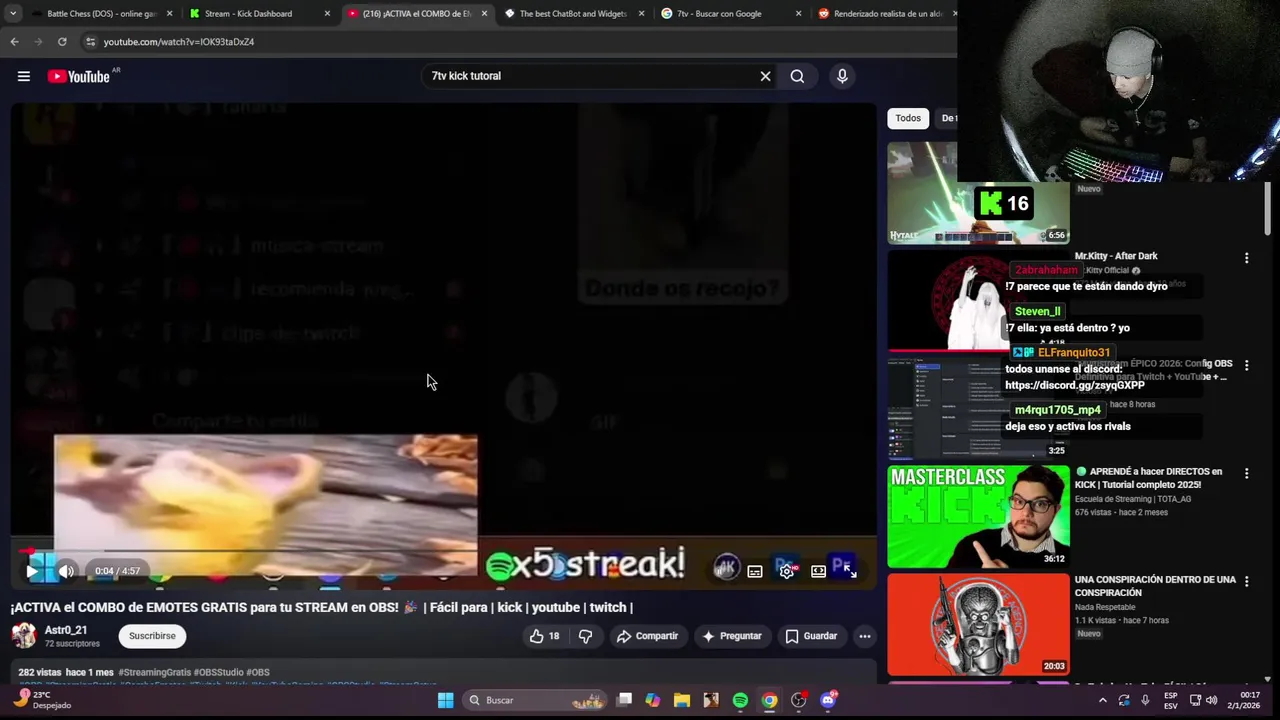
Task: Open options menu for APRENDÉ a hacer DIRECTOS video
Action: (x=1246, y=473)
